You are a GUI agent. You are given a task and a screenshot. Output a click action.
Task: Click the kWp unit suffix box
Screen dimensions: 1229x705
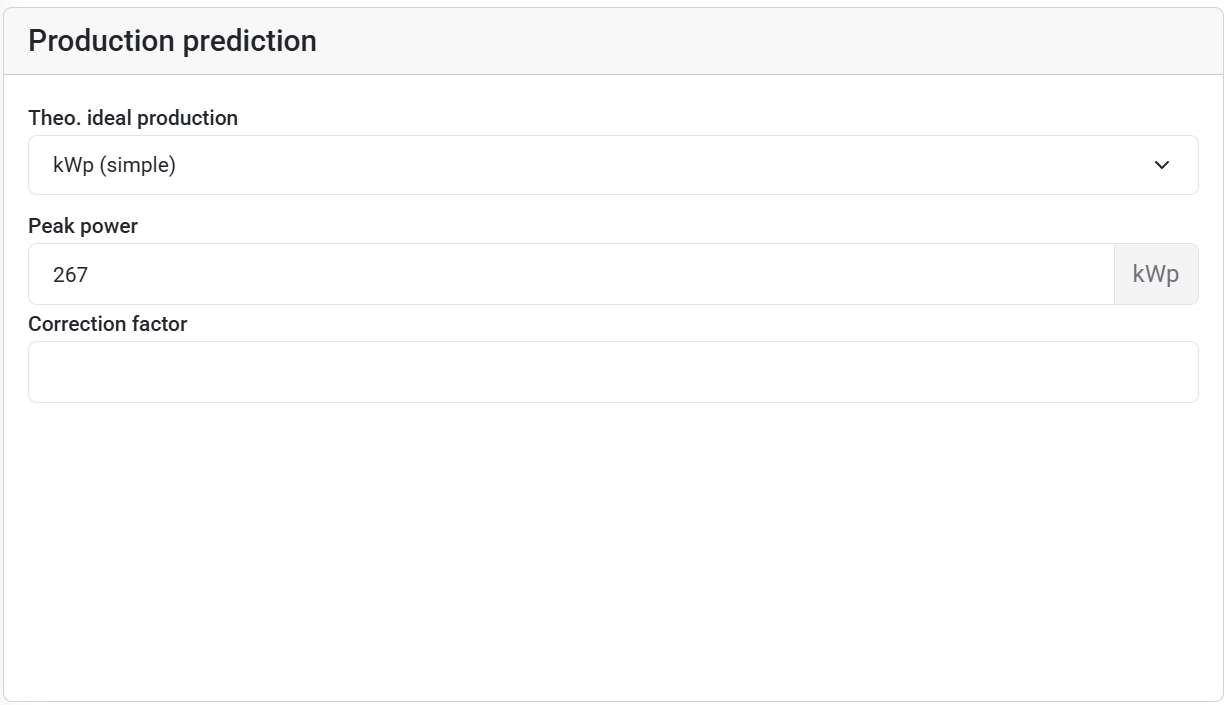tap(1155, 274)
